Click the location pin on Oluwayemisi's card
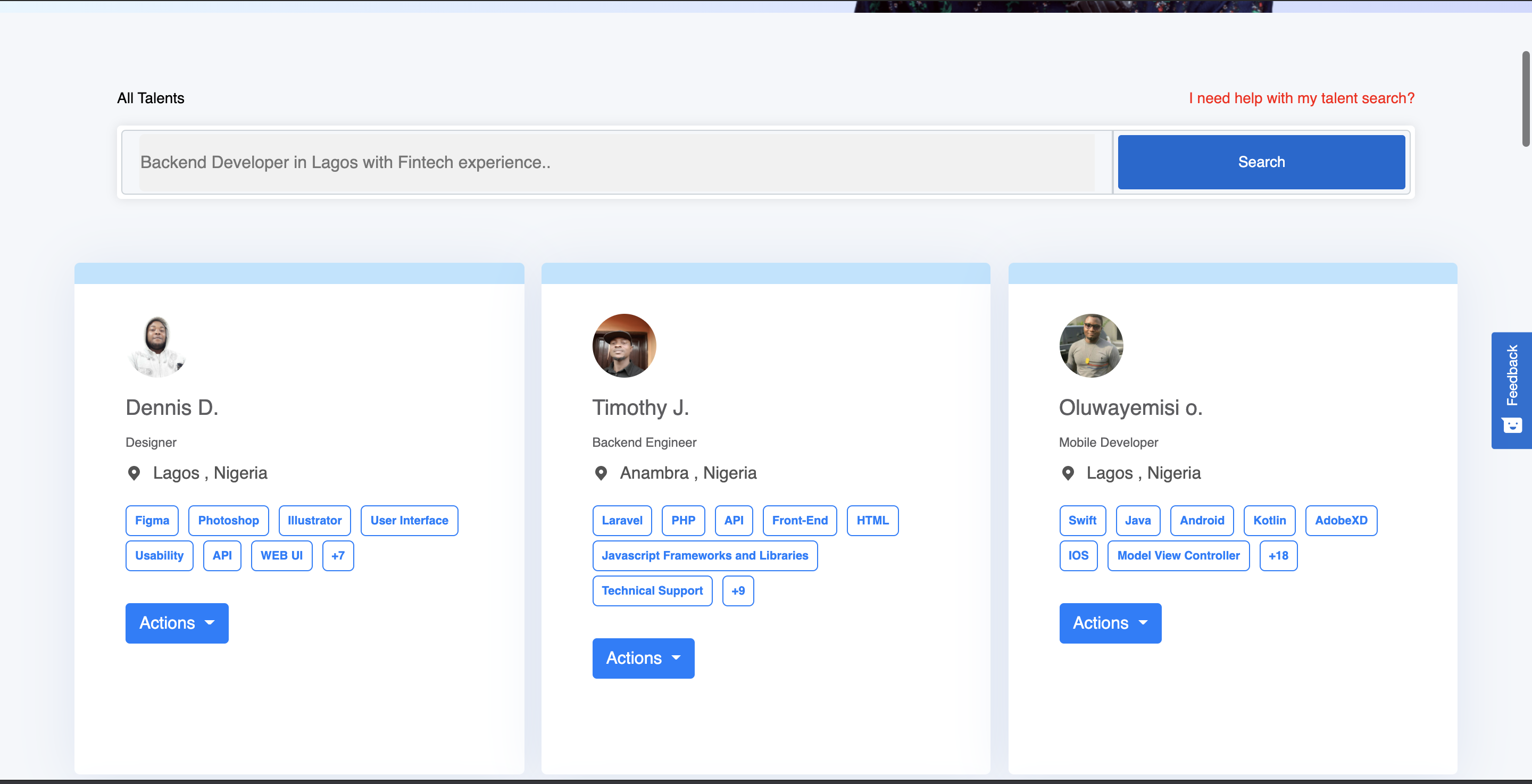This screenshot has width=1532, height=784. pos(1068,473)
